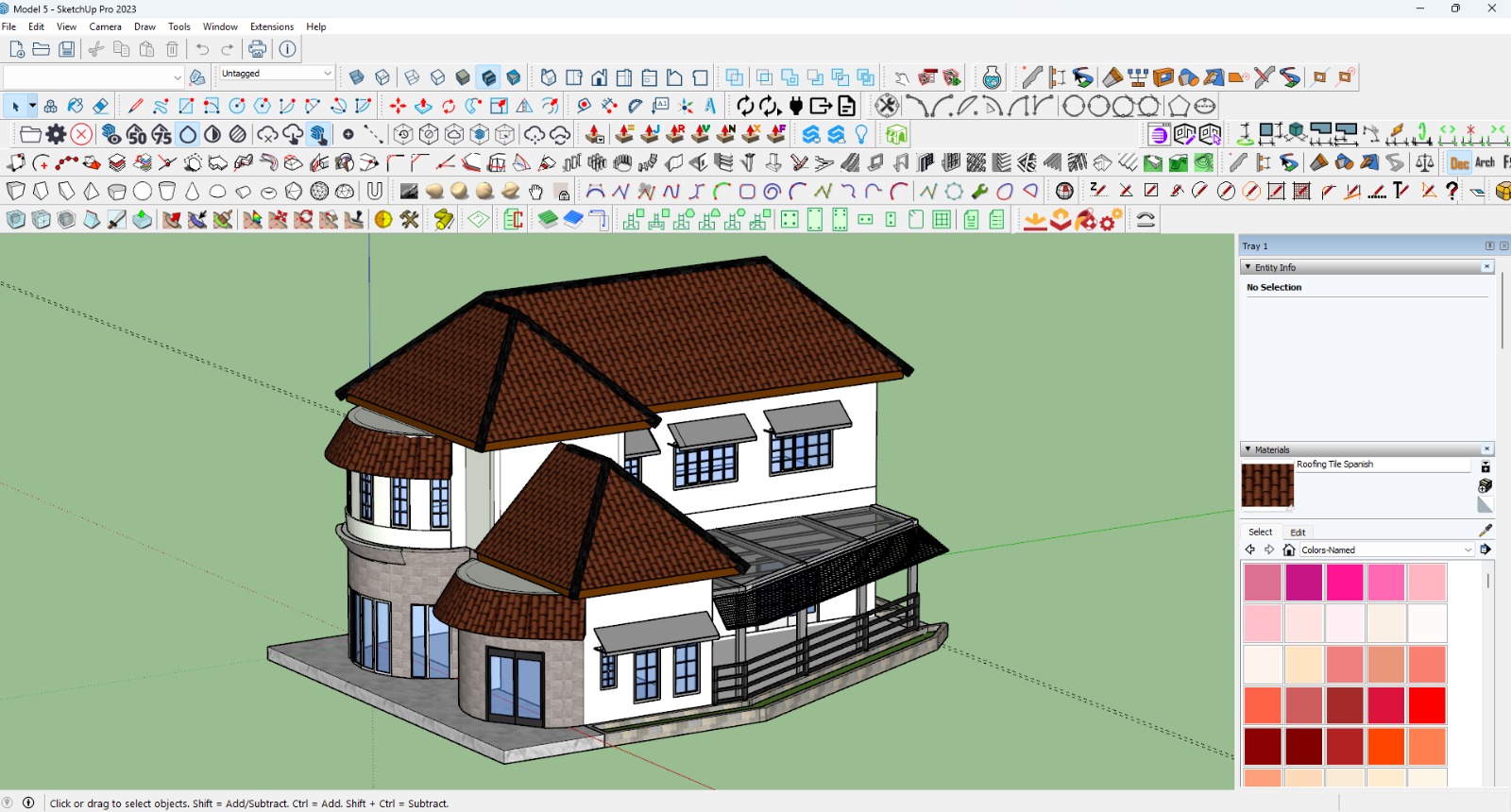Go forward in the materials browser

click(x=1269, y=550)
